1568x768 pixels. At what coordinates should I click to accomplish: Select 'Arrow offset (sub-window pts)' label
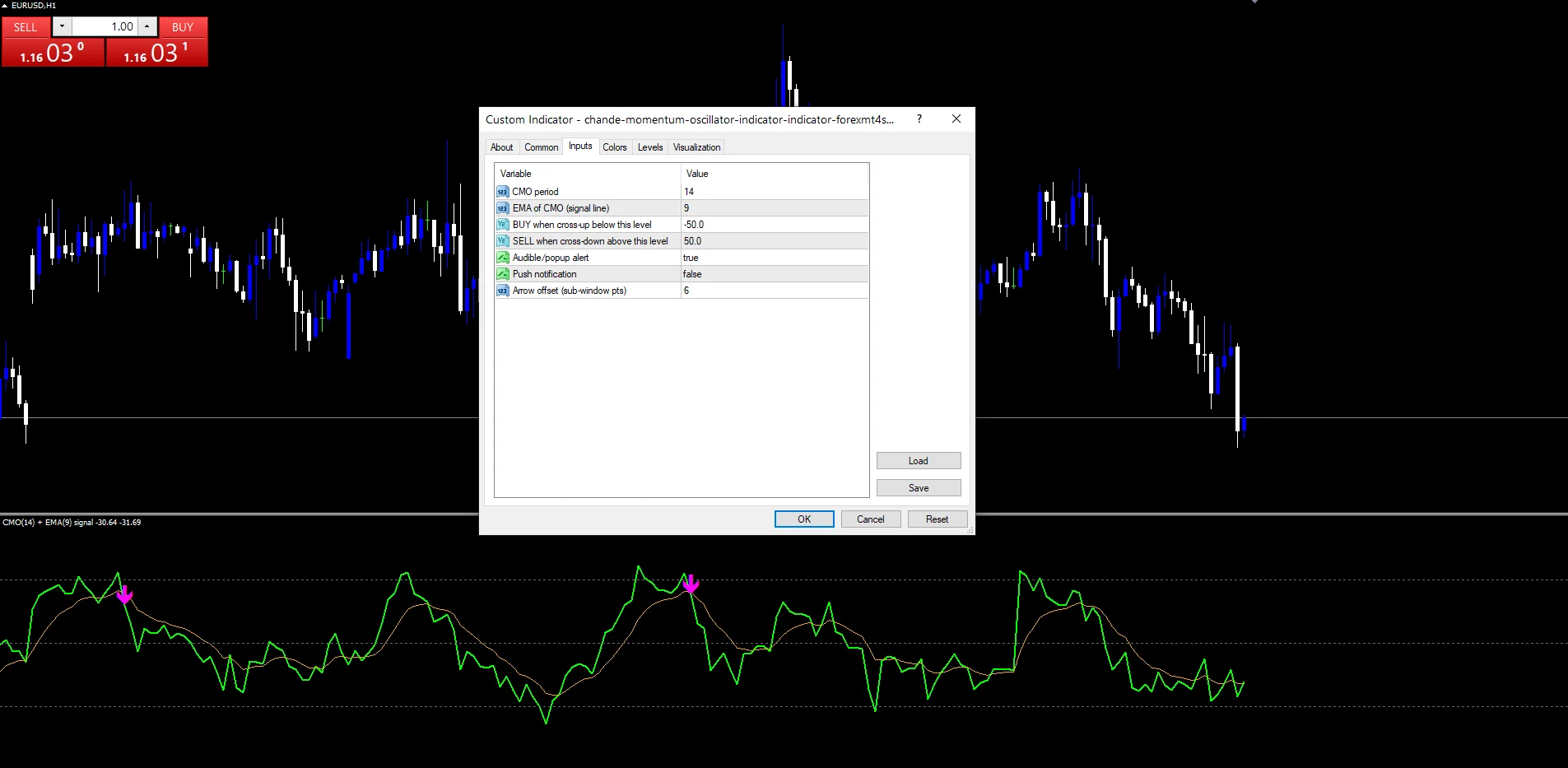click(x=570, y=291)
